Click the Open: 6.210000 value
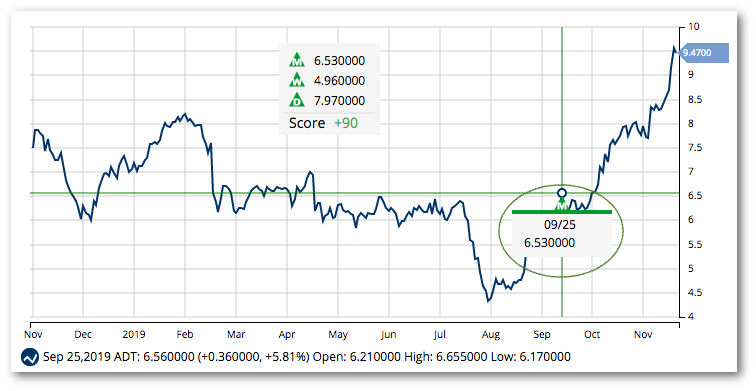756x391 pixels. 357,357
